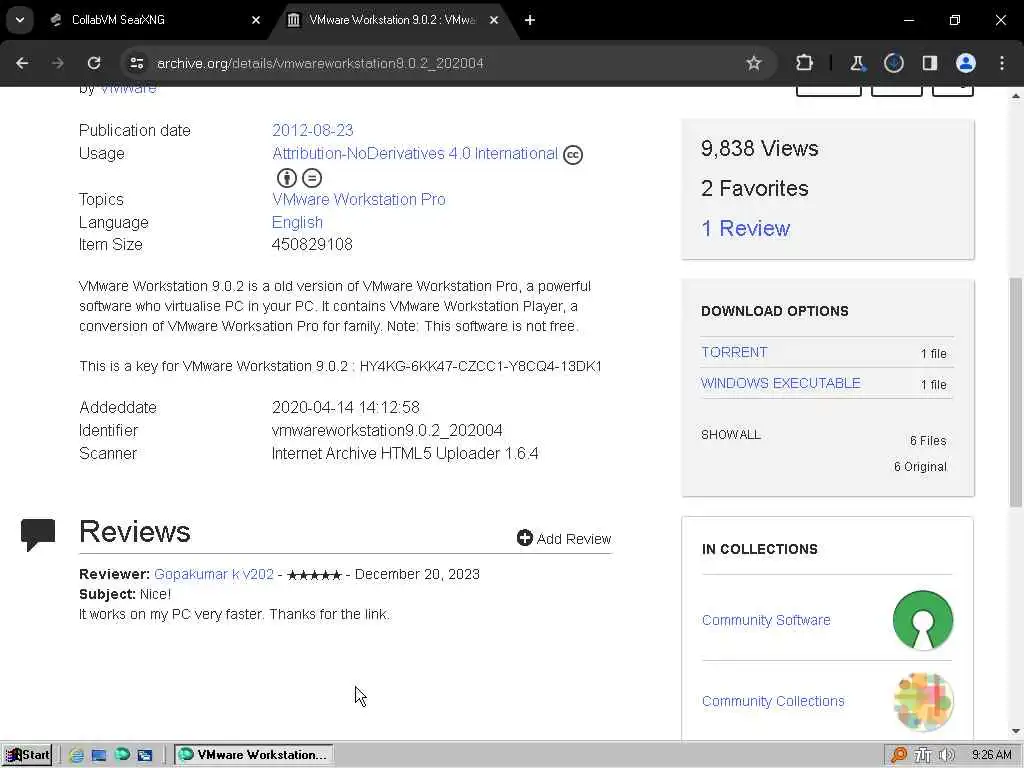Open the English language link
Image resolution: width=1024 pixels, height=768 pixels.
coord(297,222)
